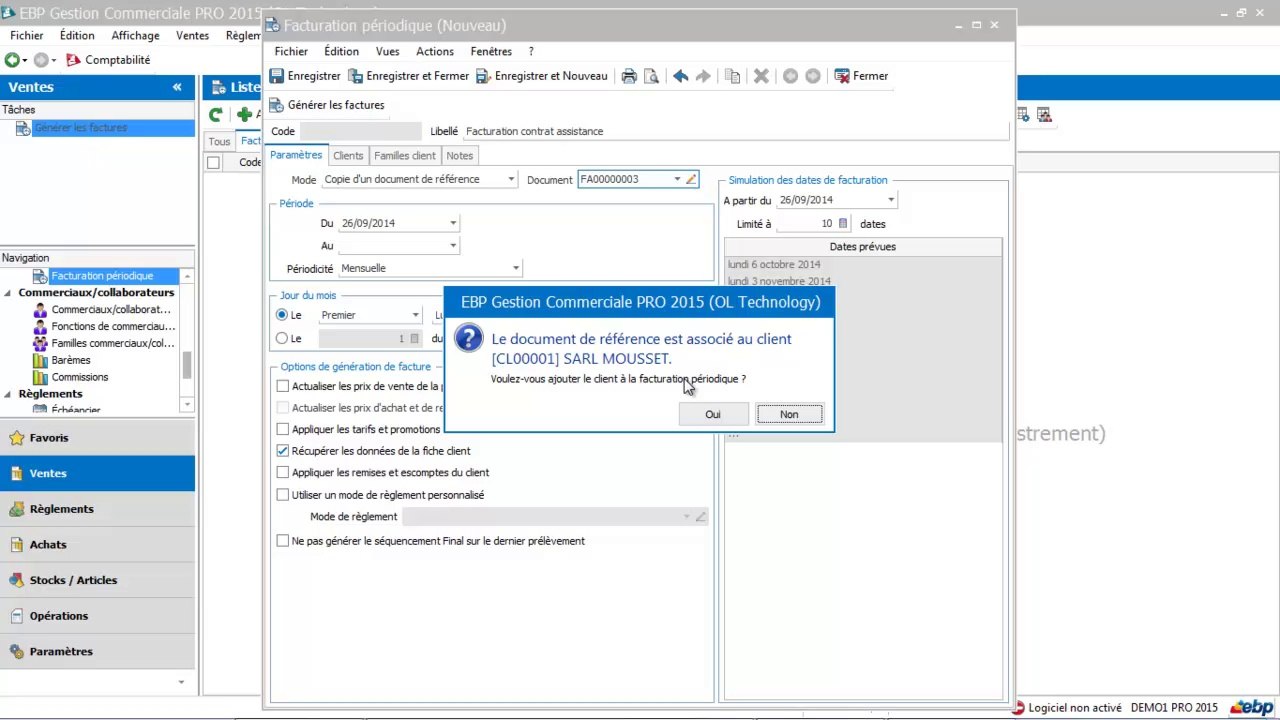Click the Générer les factures icon
Viewport: 1280px width, 720px height.
[x=276, y=105]
